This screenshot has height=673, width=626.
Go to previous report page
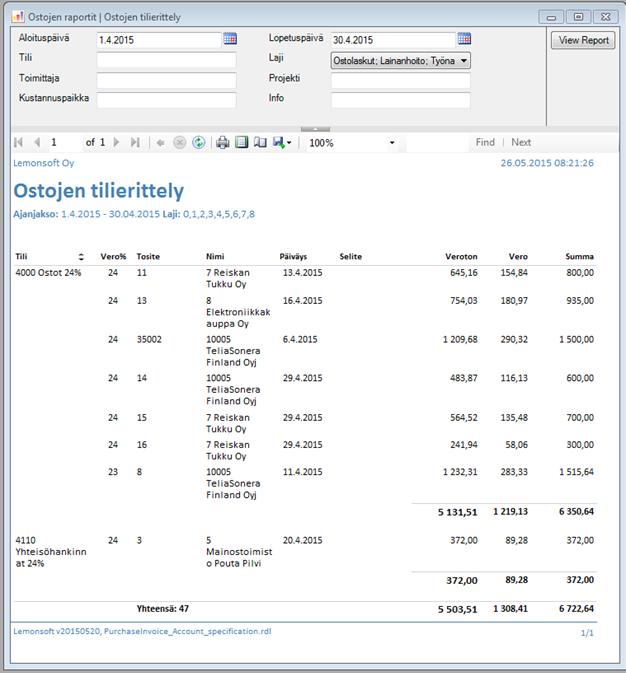37,142
